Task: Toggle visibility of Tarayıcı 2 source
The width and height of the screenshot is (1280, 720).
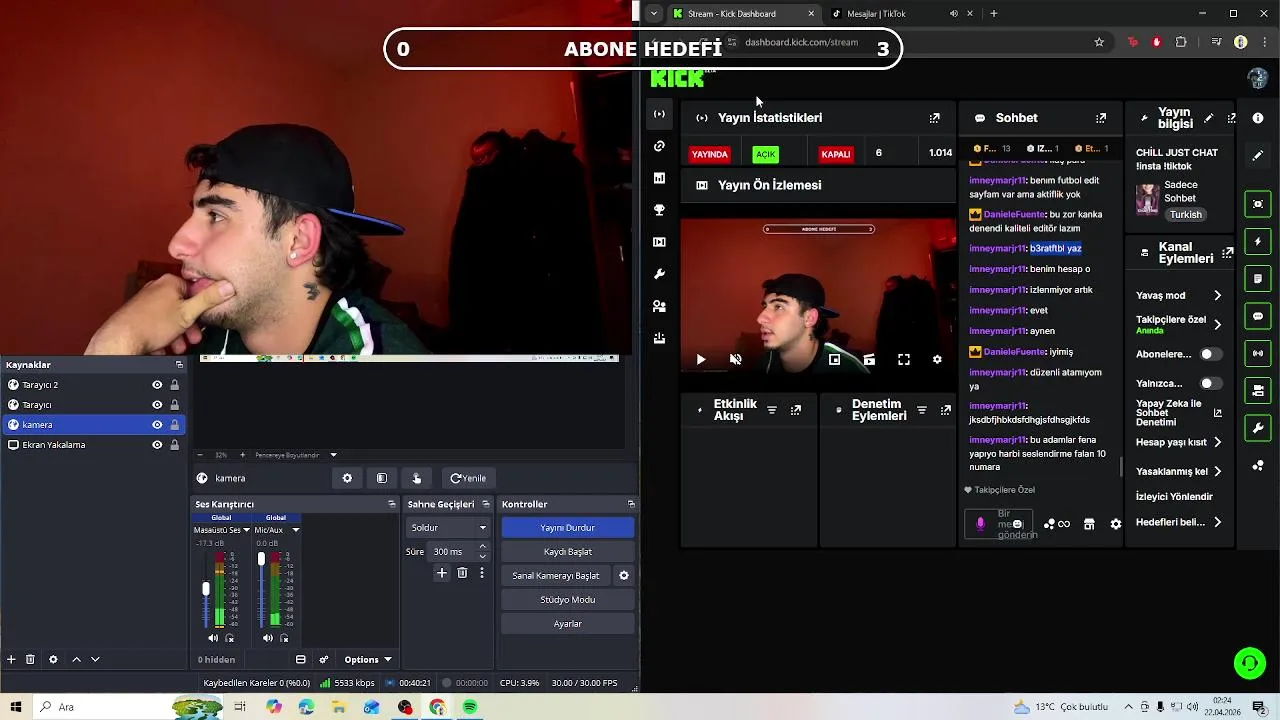Action: [157, 385]
